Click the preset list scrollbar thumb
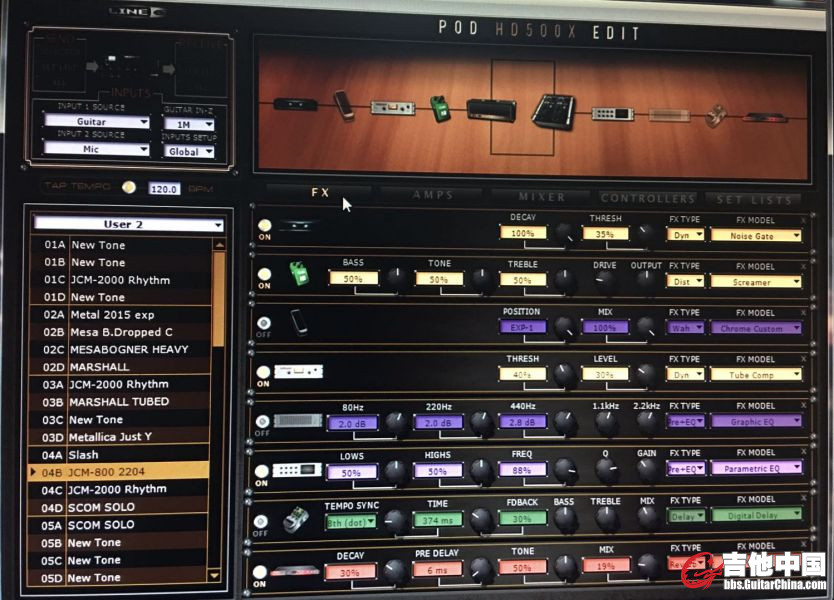The height and width of the screenshot is (600, 834). 218,299
